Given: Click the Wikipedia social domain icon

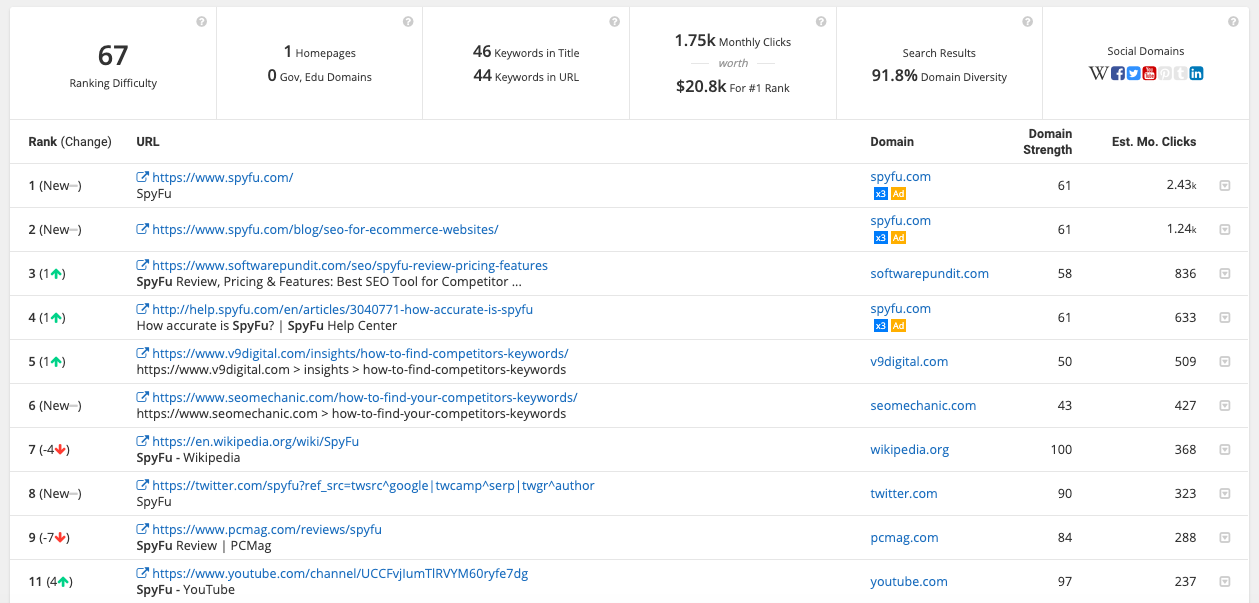Looking at the screenshot, I should pos(1098,73).
